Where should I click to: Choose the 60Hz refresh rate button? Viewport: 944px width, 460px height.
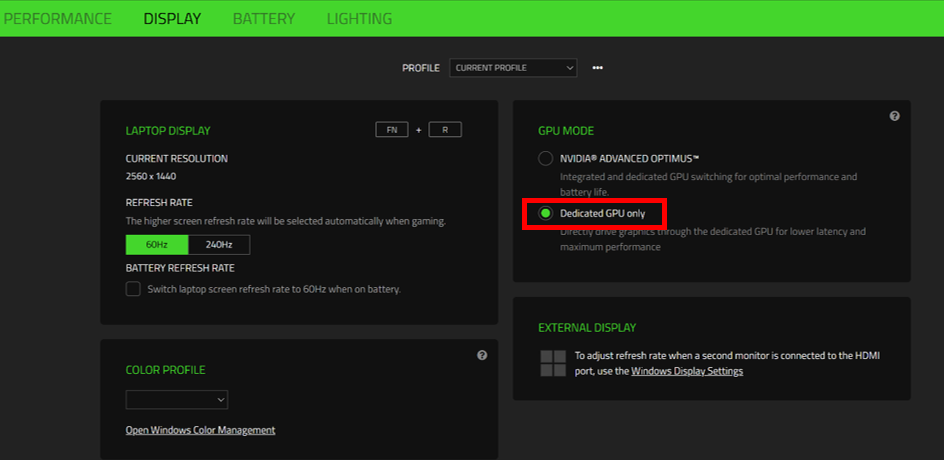(156, 245)
